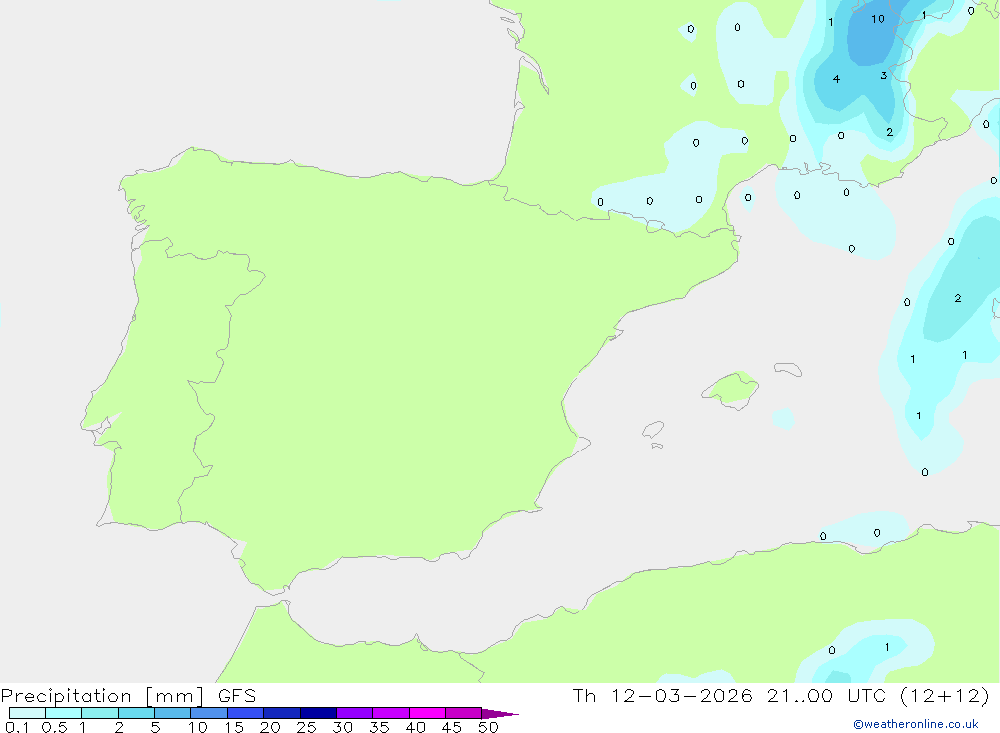1000x733 pixels.
Task: Click the "Th 12-03-2026" date text
Action: 663,695
